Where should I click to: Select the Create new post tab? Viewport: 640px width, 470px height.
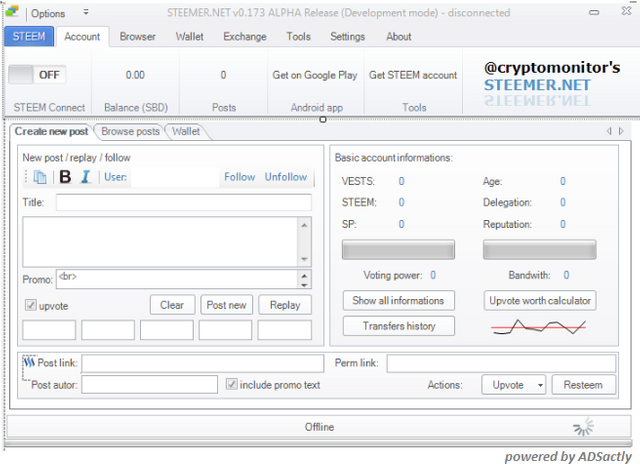pyautogui.click(x=51, y=131)
